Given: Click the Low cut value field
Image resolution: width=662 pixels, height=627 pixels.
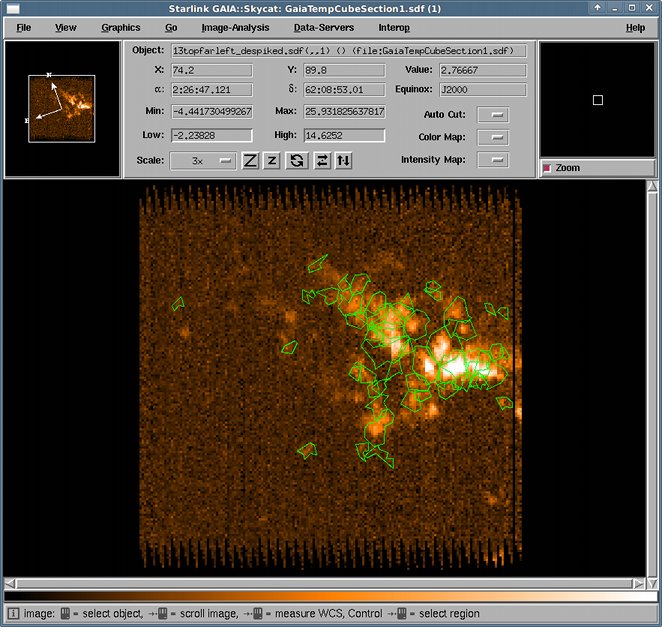Looking at the screenshot, I should point(212,135).
